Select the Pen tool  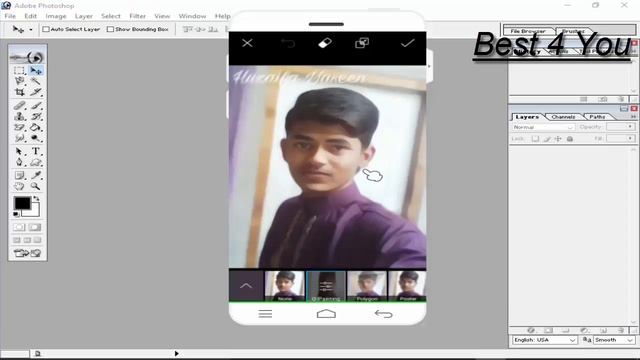pyautogui.click(x=19, y=162)
